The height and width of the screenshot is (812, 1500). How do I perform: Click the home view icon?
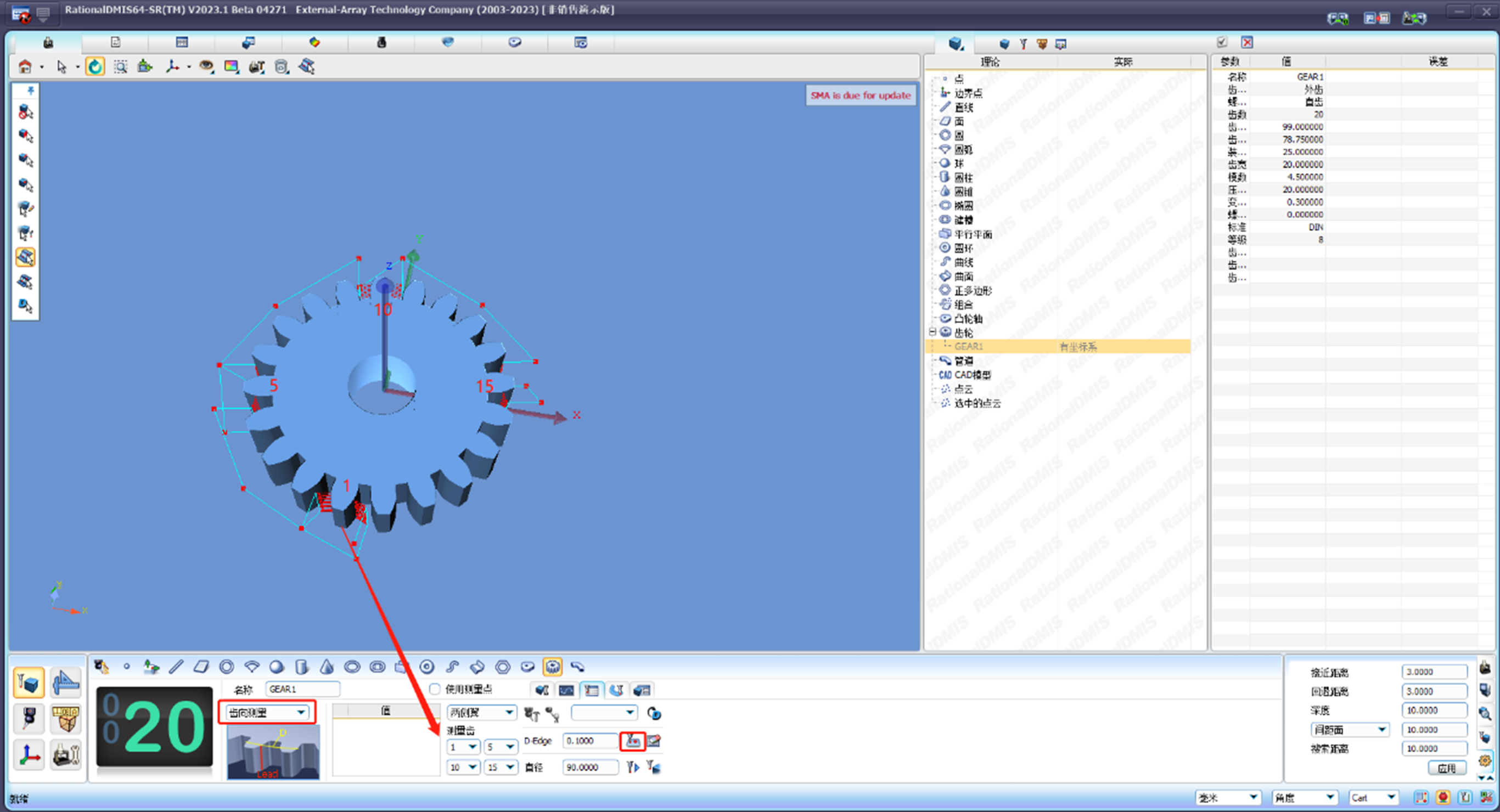coord(26,66)
